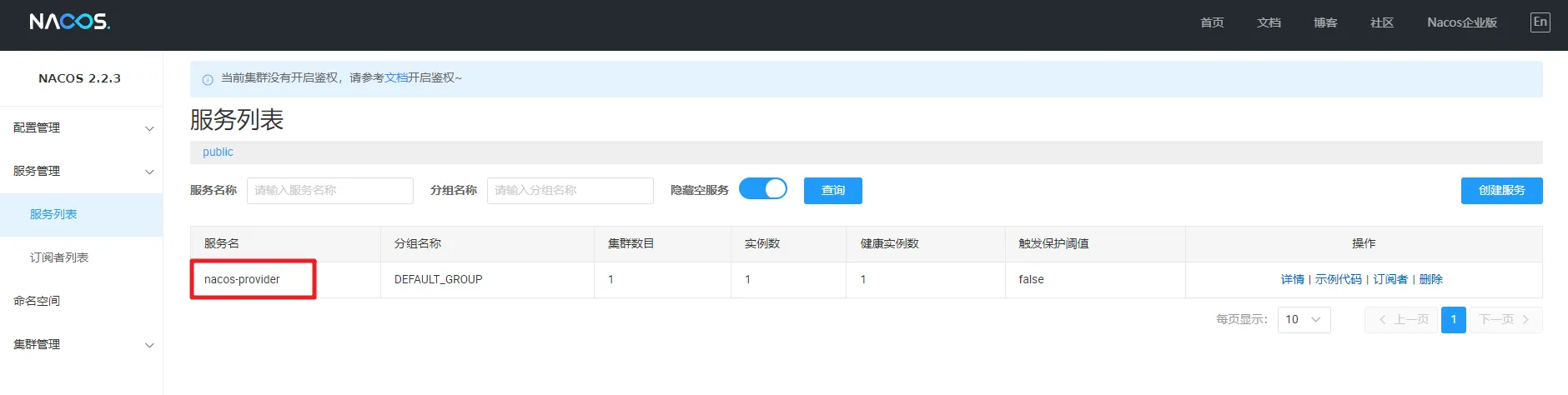Click the NACOS logo
This screenshot has height=395, width=1568.
point(69,22)
